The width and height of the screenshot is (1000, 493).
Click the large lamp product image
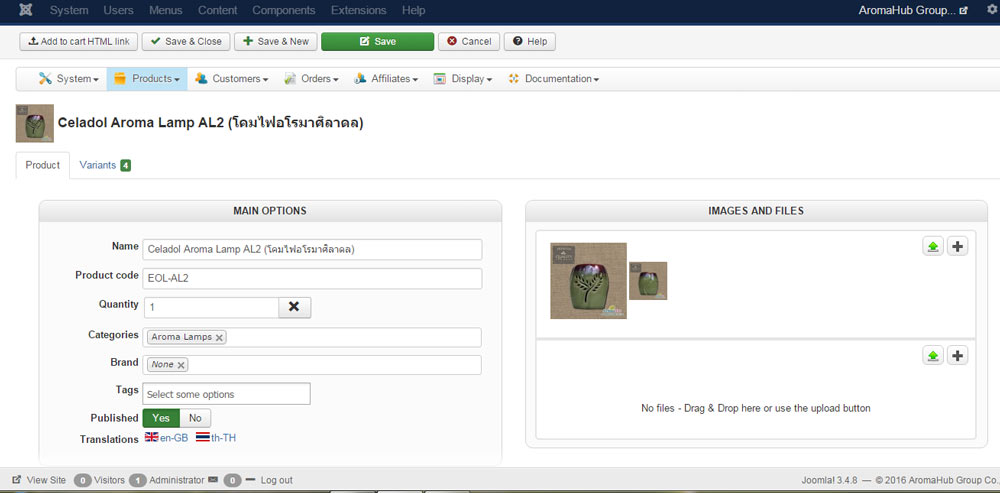589,281
